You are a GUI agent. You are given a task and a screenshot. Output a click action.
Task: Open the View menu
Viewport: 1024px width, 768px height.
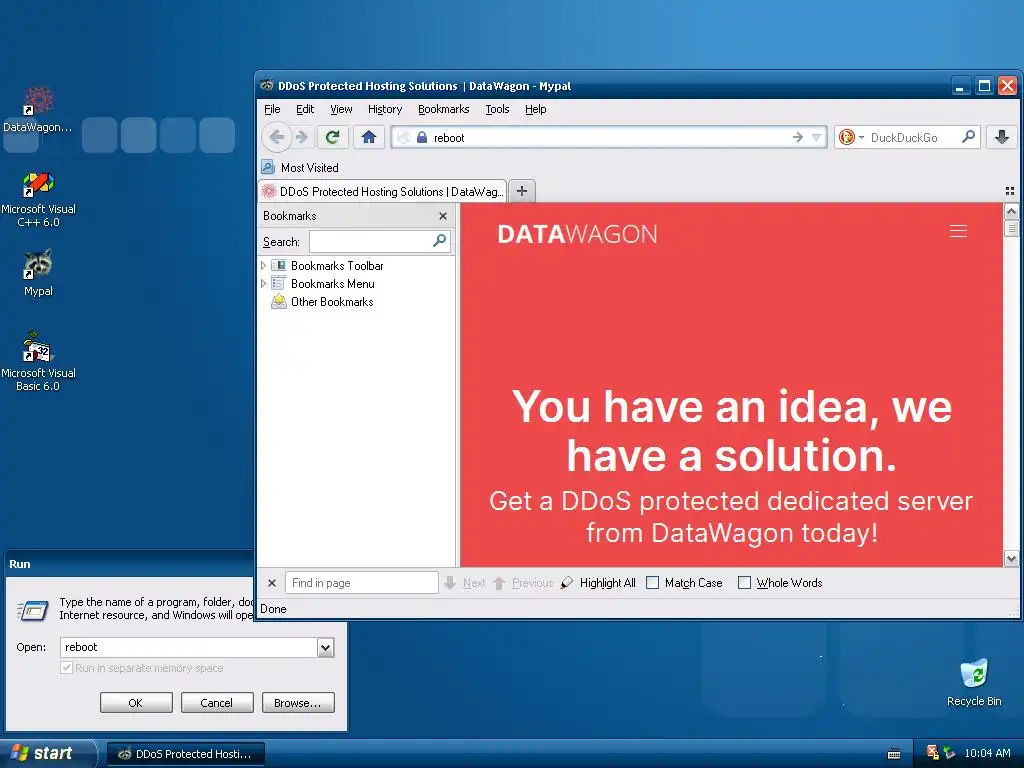point(341,109)
